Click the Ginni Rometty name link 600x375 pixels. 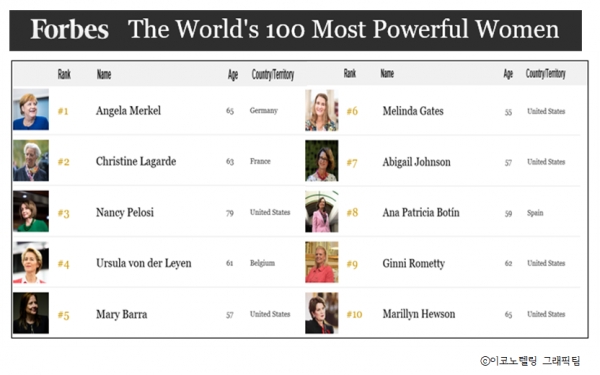coord(414,264)
